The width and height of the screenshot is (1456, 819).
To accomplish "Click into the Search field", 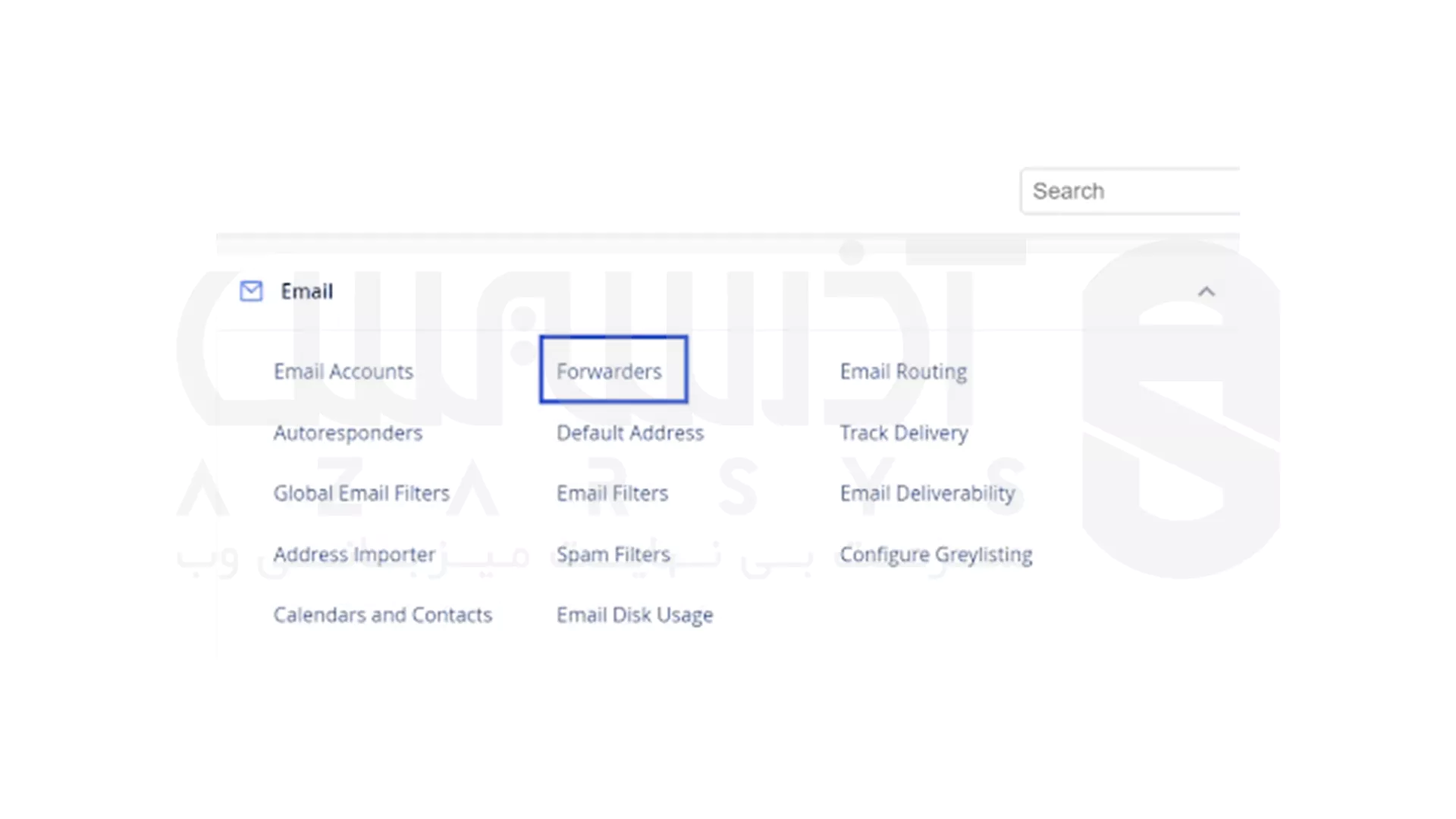I will pos(1130,191).
